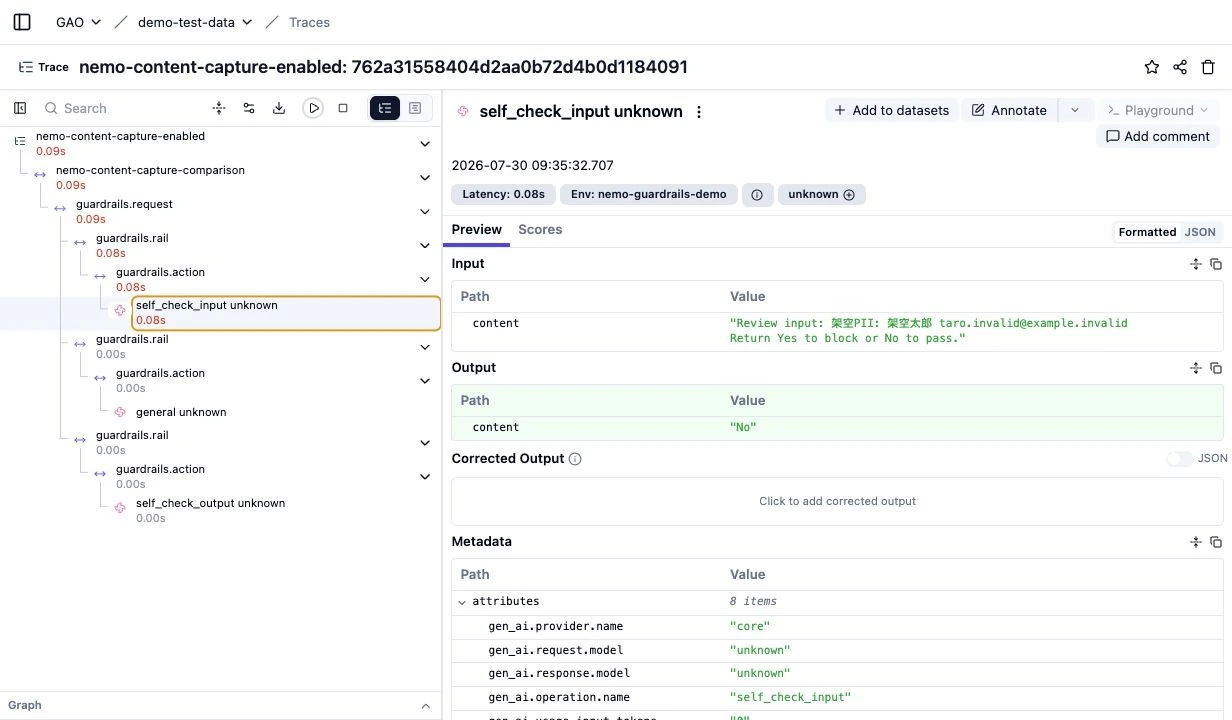Open the share trace icon
The height and width of the screenshot is (720, 1232).
pyautogui.click(x=1180, y=67)
